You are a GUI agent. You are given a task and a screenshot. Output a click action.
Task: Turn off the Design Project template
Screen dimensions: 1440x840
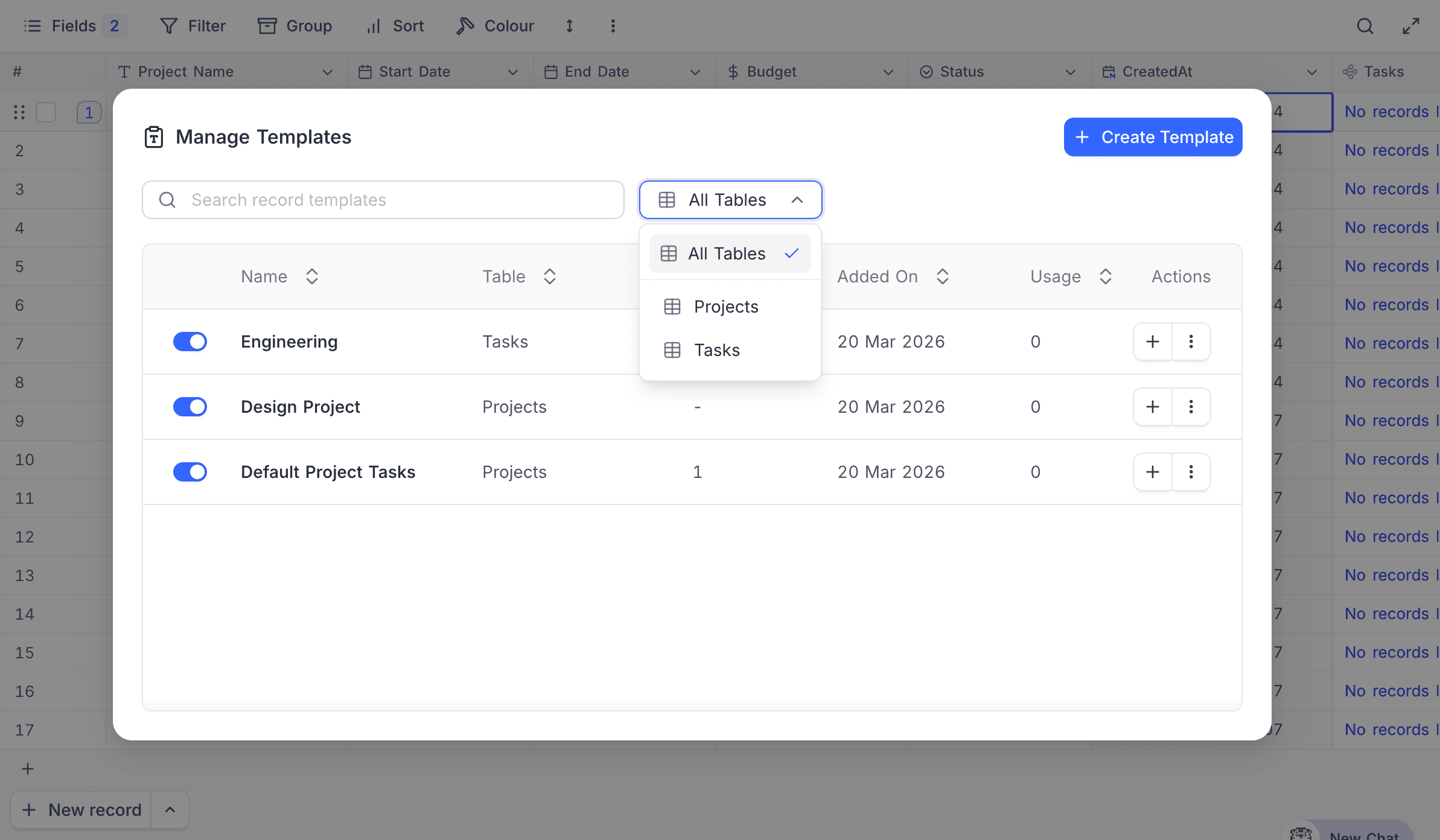click(190, 406)
